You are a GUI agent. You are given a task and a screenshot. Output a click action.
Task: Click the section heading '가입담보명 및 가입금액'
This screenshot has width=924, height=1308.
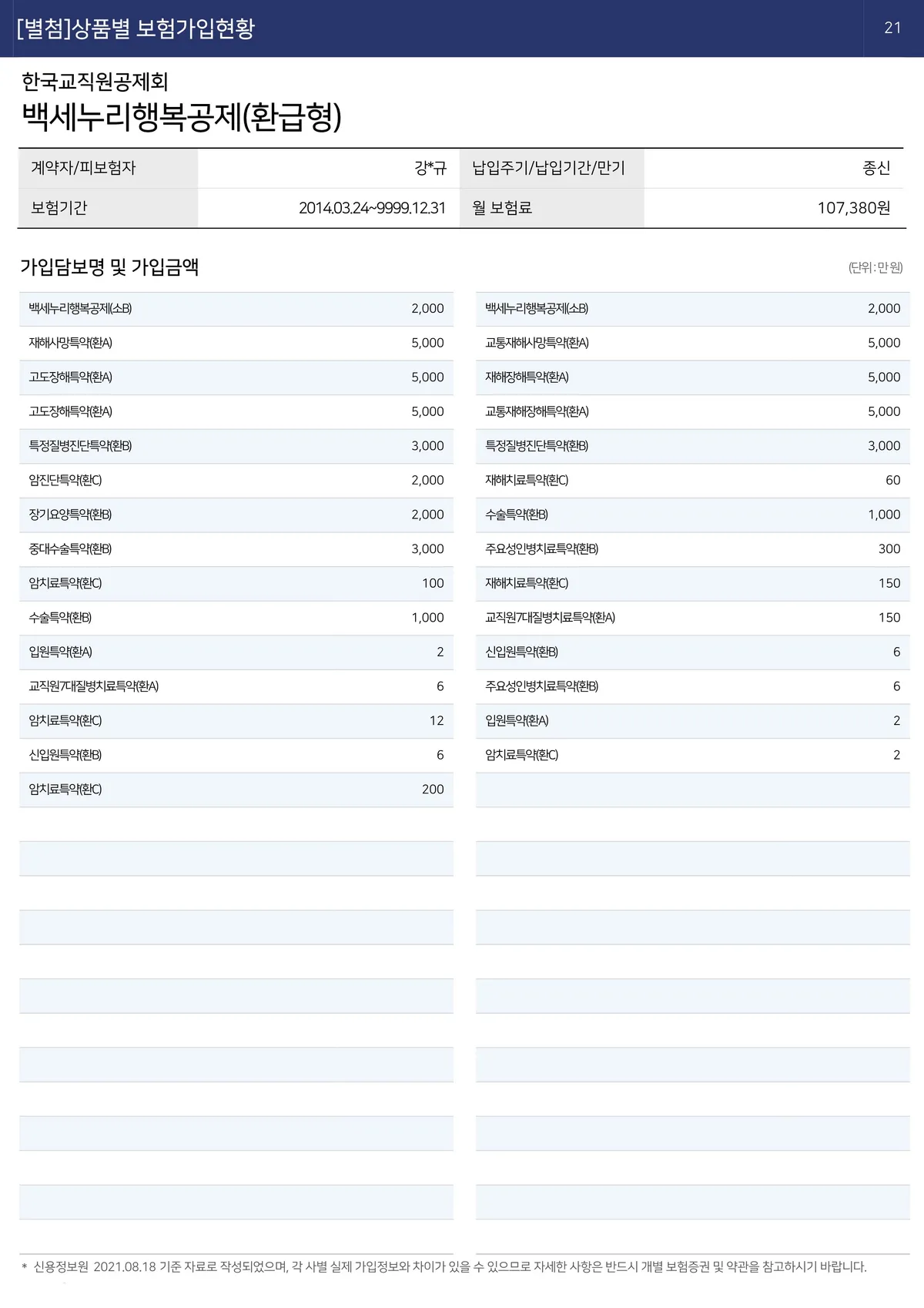click(x=109, y=267)
